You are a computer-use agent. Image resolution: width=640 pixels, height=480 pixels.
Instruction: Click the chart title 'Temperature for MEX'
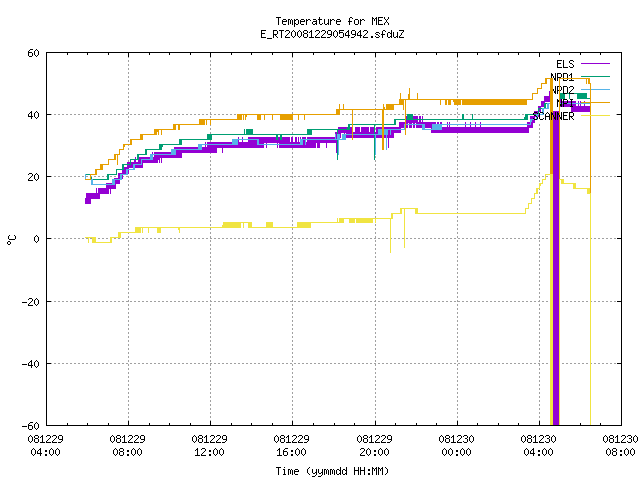(x=332, y=21)
